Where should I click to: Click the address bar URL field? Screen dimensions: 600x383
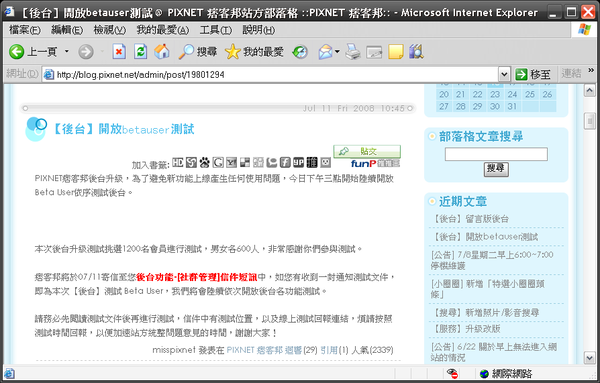click(x=271, y=74)
